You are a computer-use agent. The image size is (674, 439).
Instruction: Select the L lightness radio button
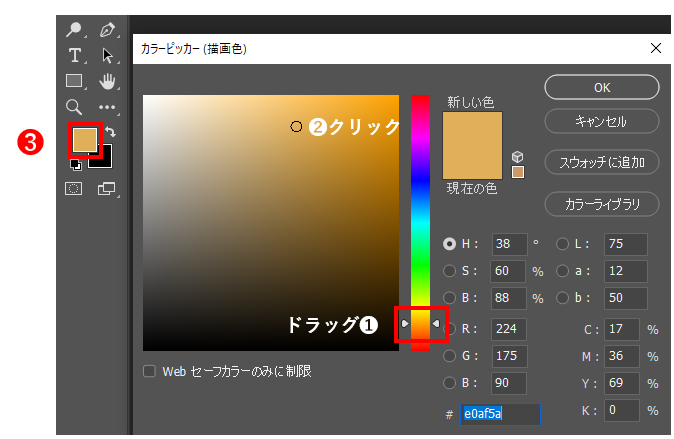pyautogui.click(x=562, y=243)
